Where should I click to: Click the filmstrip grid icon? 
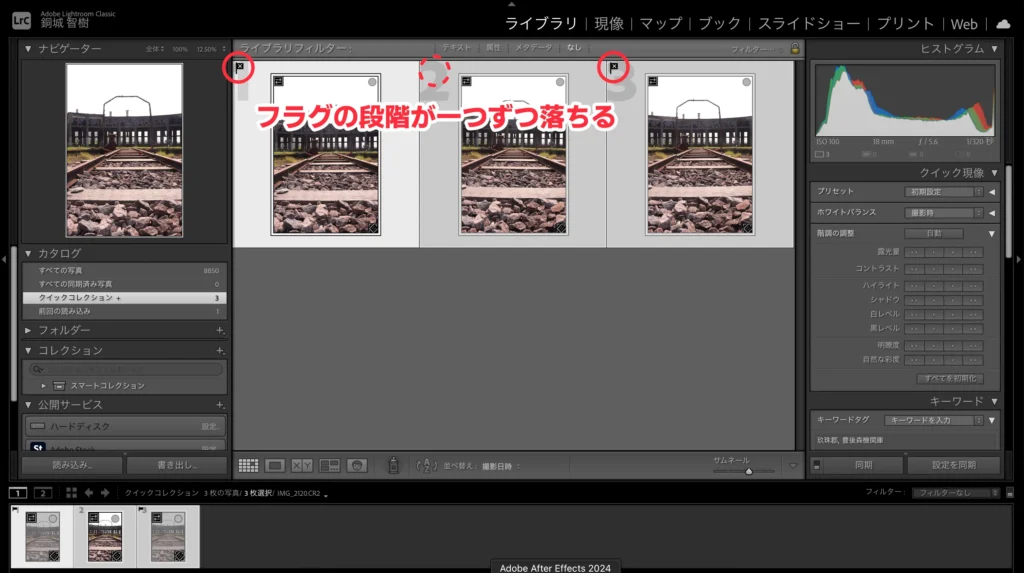click(x=71, y=492)
